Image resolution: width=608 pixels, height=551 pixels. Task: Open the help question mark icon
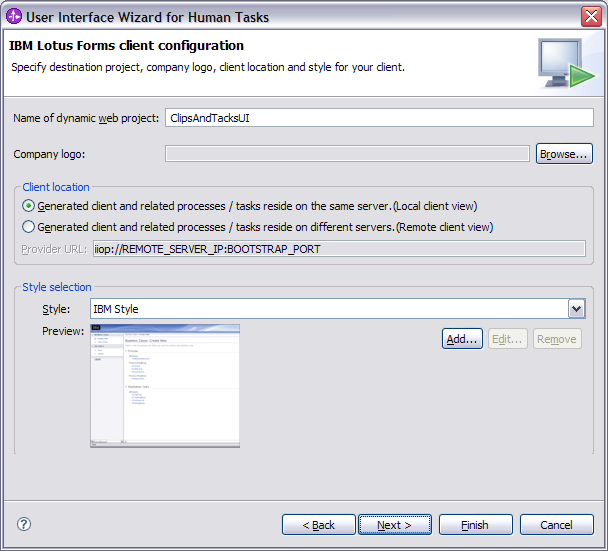tap(24, 524)
